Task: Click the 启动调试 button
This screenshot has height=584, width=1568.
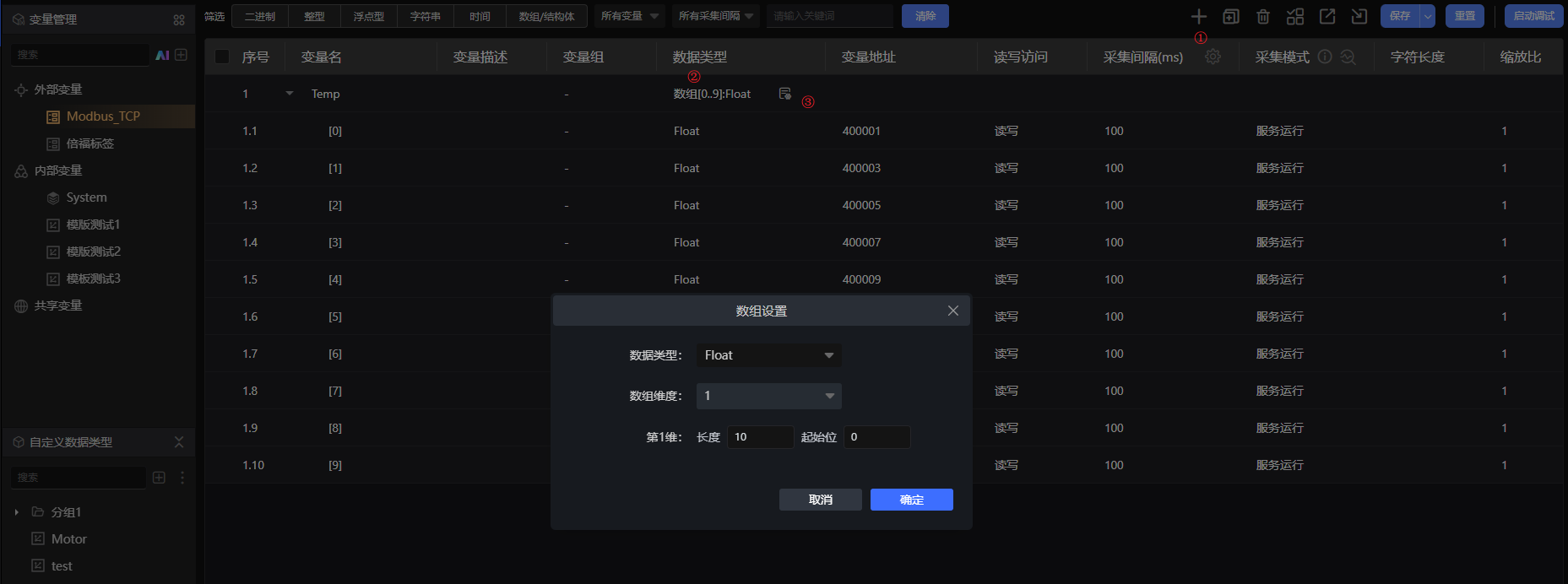Action: 1533,16
